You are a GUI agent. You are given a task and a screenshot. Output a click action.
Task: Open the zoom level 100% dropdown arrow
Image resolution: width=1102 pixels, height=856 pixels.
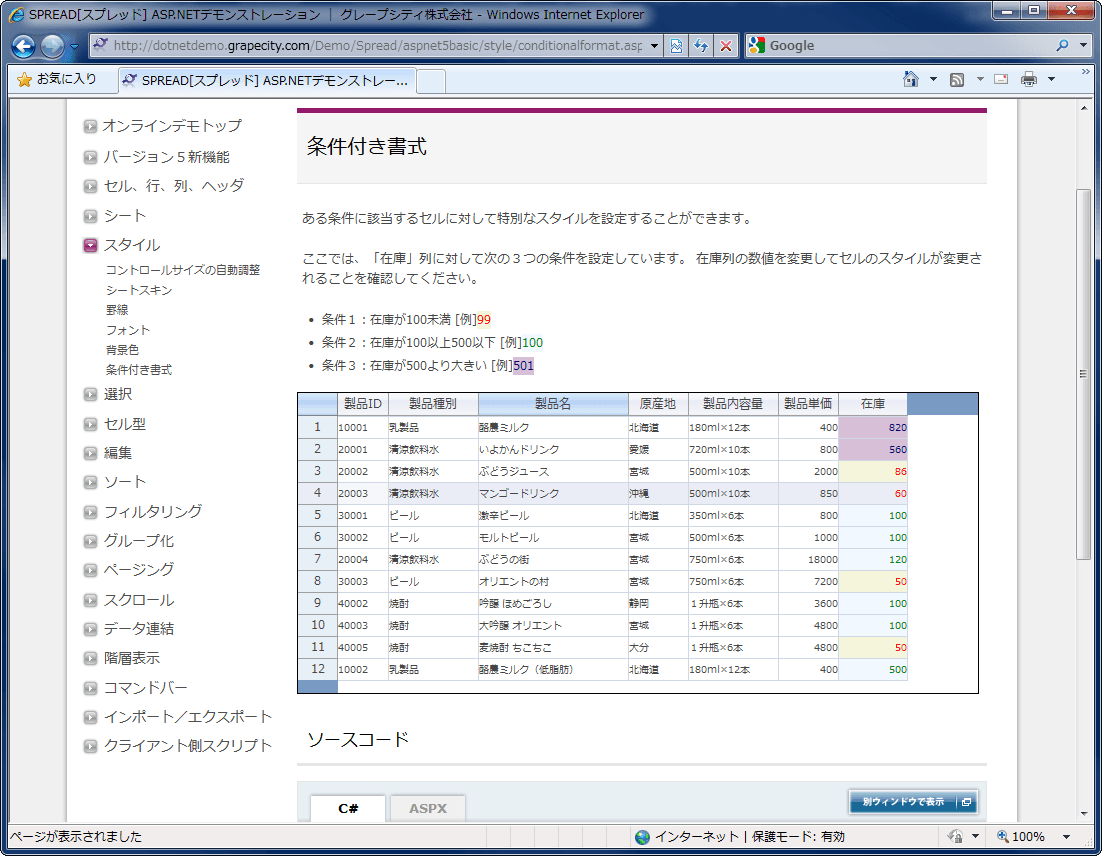pyautogui.click(x=1066, y=837)
